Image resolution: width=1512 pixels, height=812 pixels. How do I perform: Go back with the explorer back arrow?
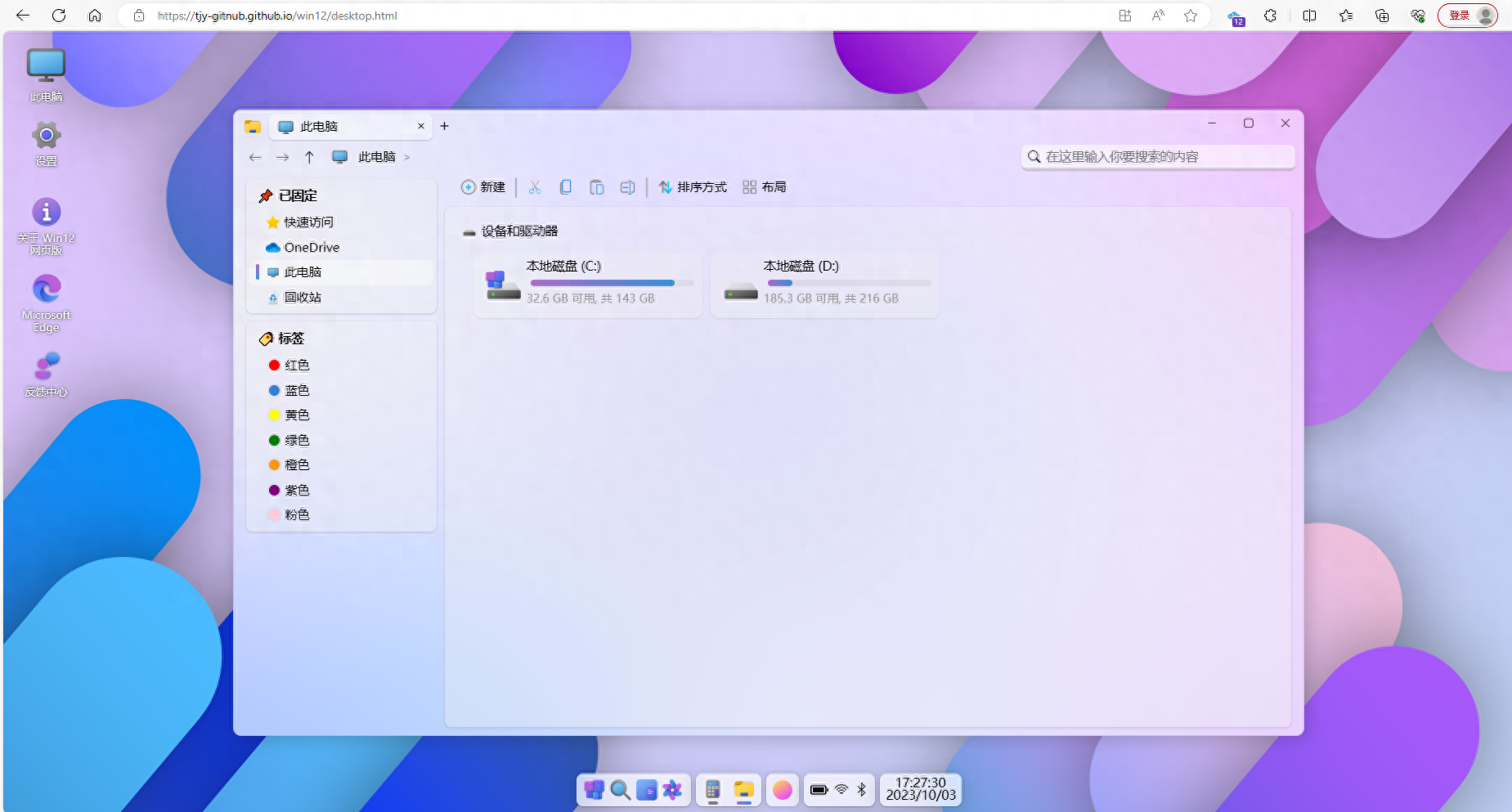click(x=255, y=157)
